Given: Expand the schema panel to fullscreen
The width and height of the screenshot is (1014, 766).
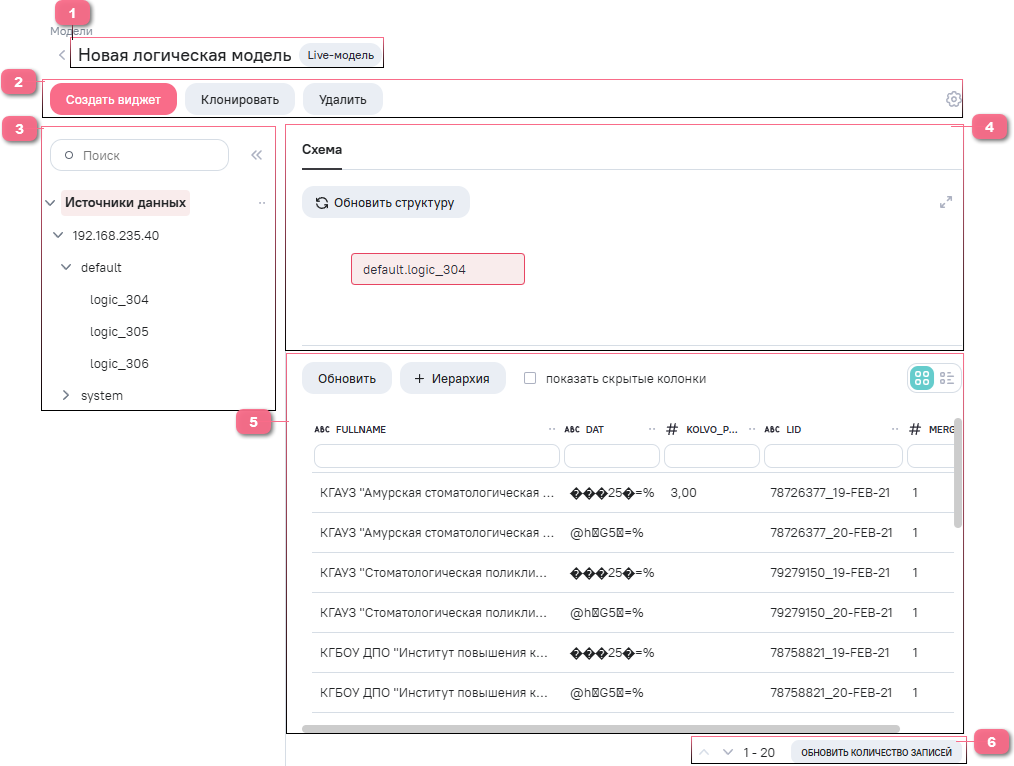Looking at the screenshot, I should point(945,202).
